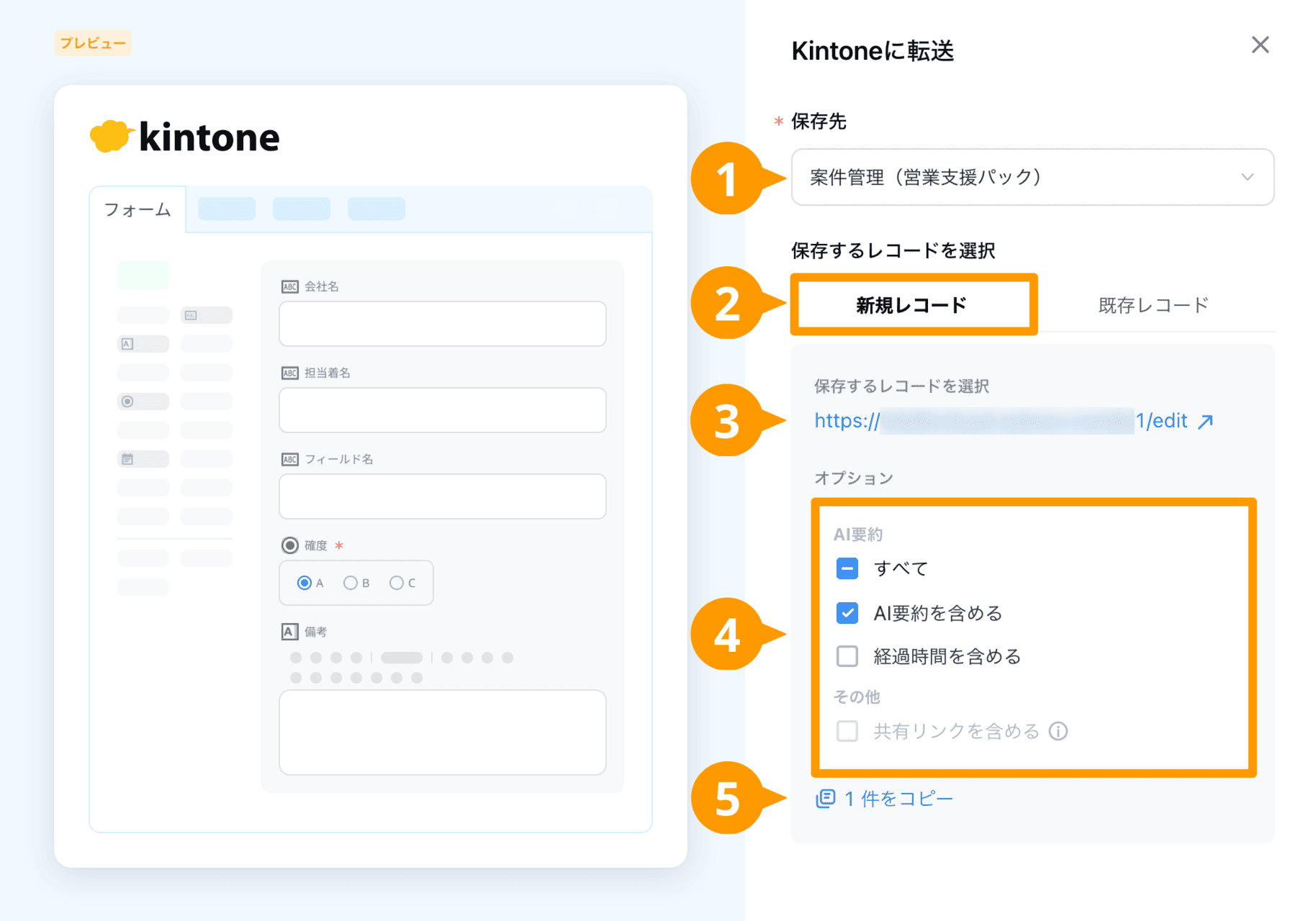Click the ABC icon beside フィールド名
This screenshot has width=1316, height=921.
(290, 459)
